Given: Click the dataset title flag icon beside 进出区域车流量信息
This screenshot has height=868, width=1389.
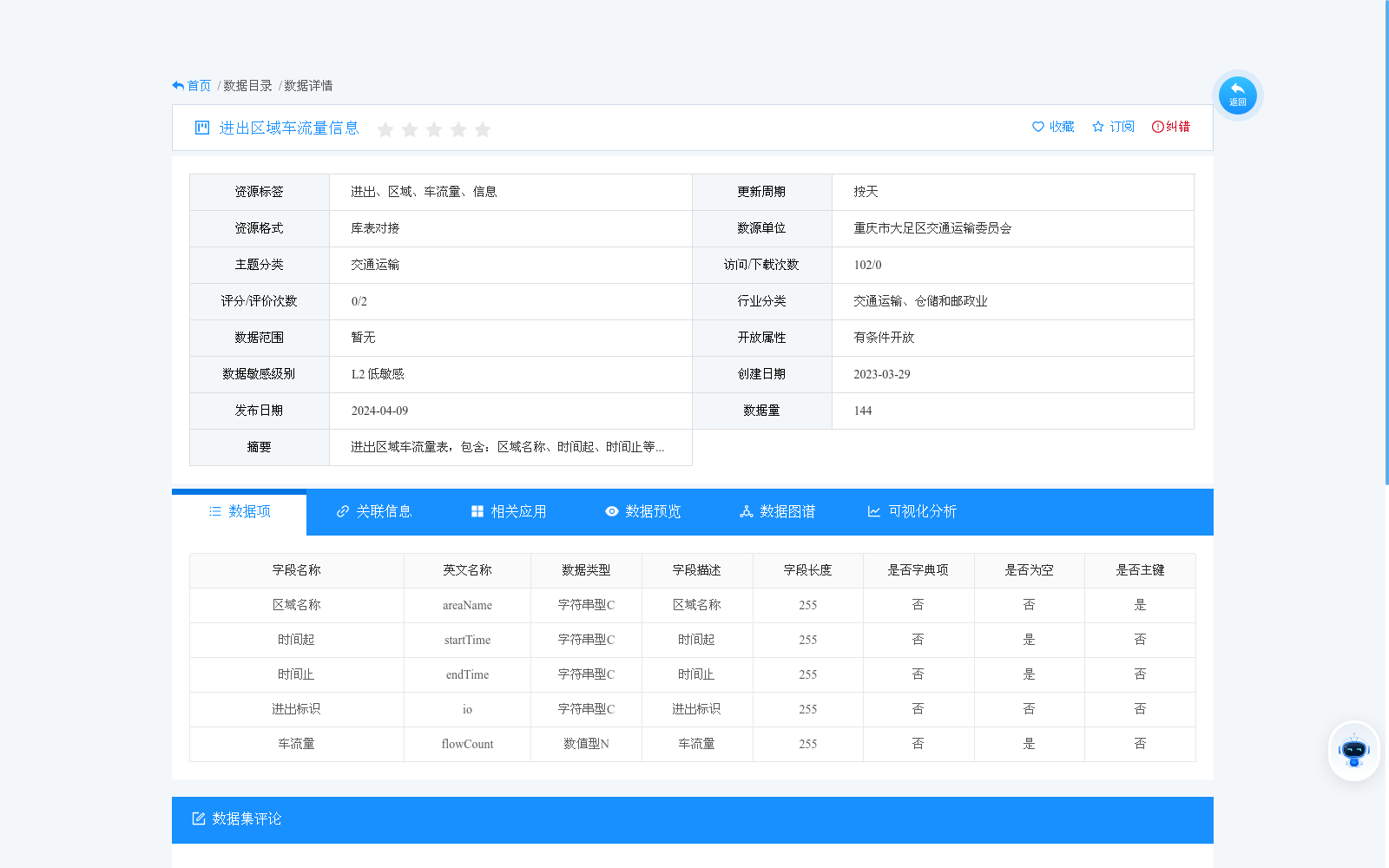Looking at the screenshot, I should [x=201, y=128].
